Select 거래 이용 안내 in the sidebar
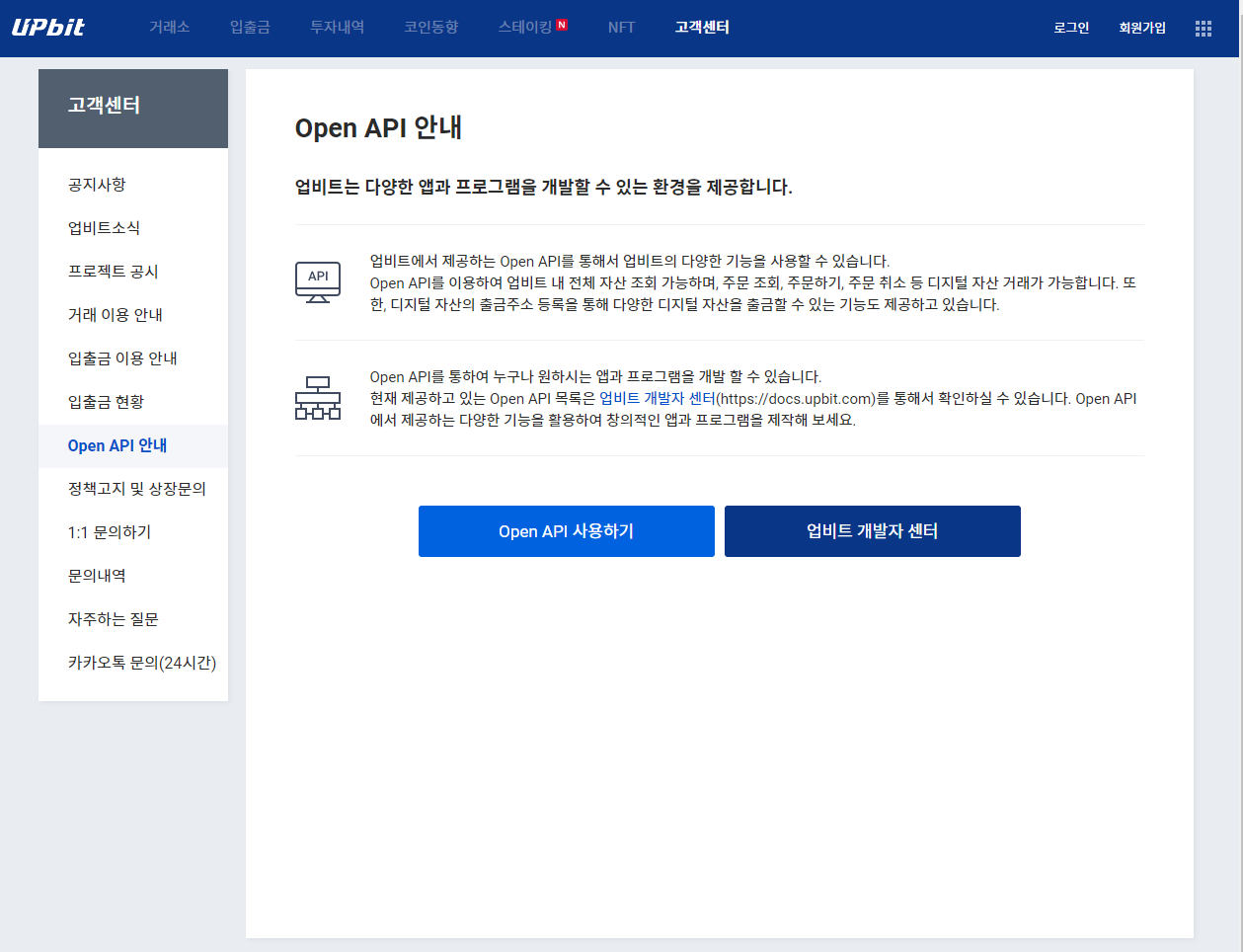Screen dimensions: 1243x952 coord(133,315)
